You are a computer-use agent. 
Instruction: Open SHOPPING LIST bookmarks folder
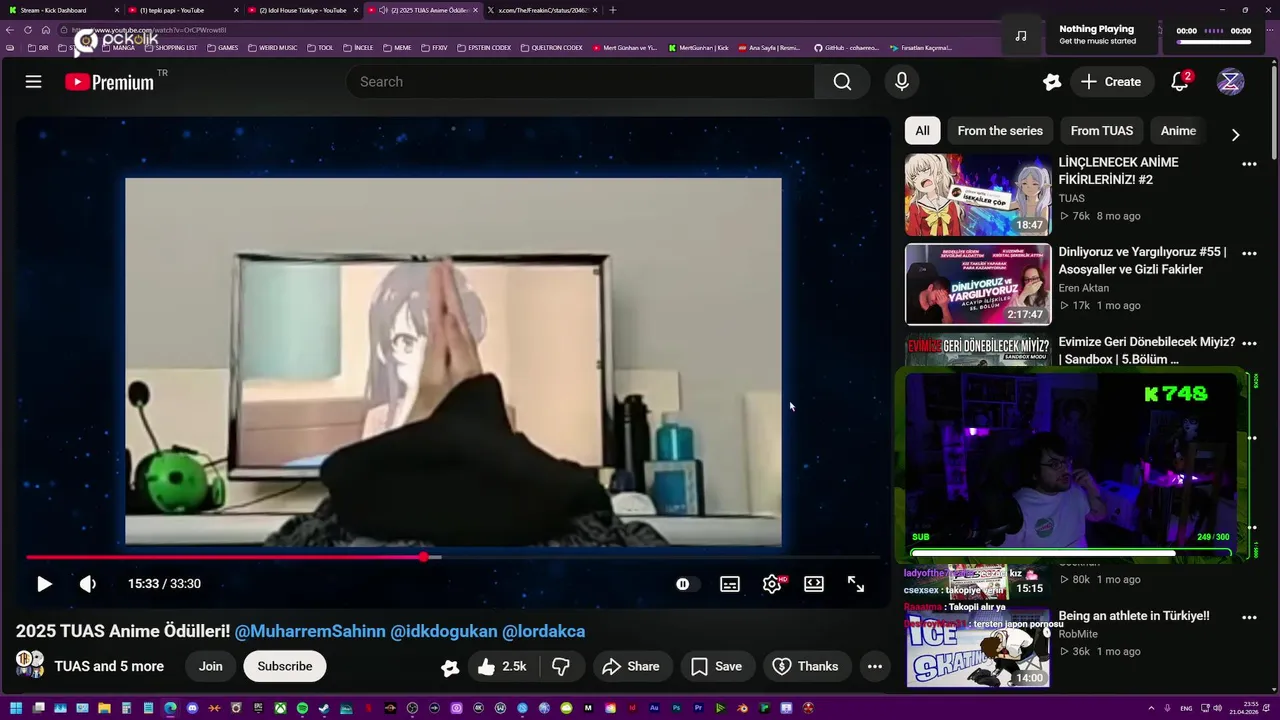pos(170,48)
